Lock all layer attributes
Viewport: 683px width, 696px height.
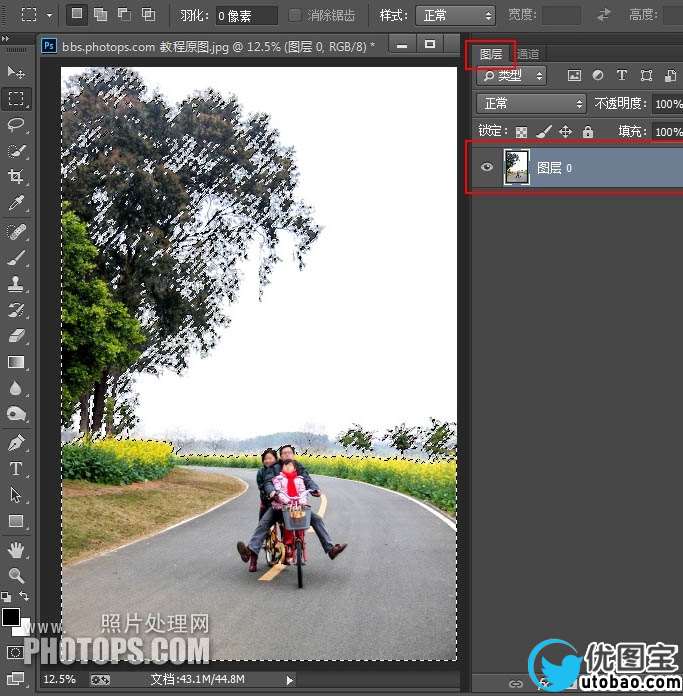tap(588, 131)
